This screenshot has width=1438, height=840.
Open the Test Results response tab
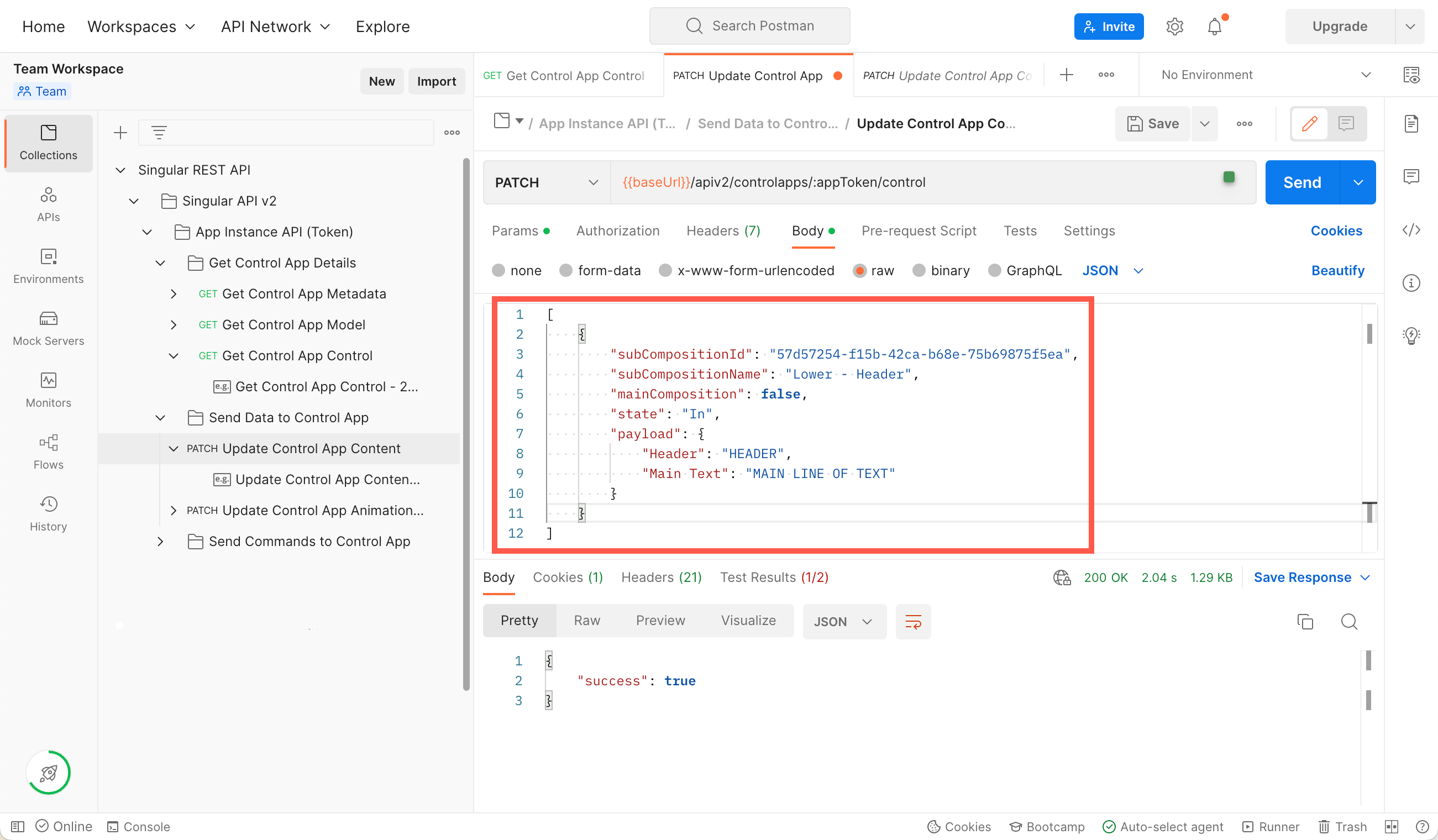pyautogui.click(x=774, y=577)
